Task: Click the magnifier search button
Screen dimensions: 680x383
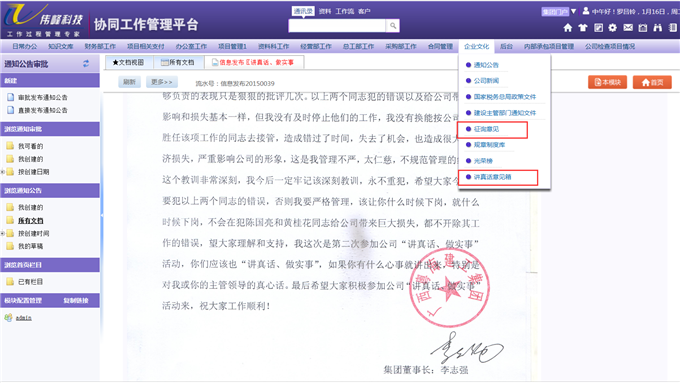Action: [392, 26]
